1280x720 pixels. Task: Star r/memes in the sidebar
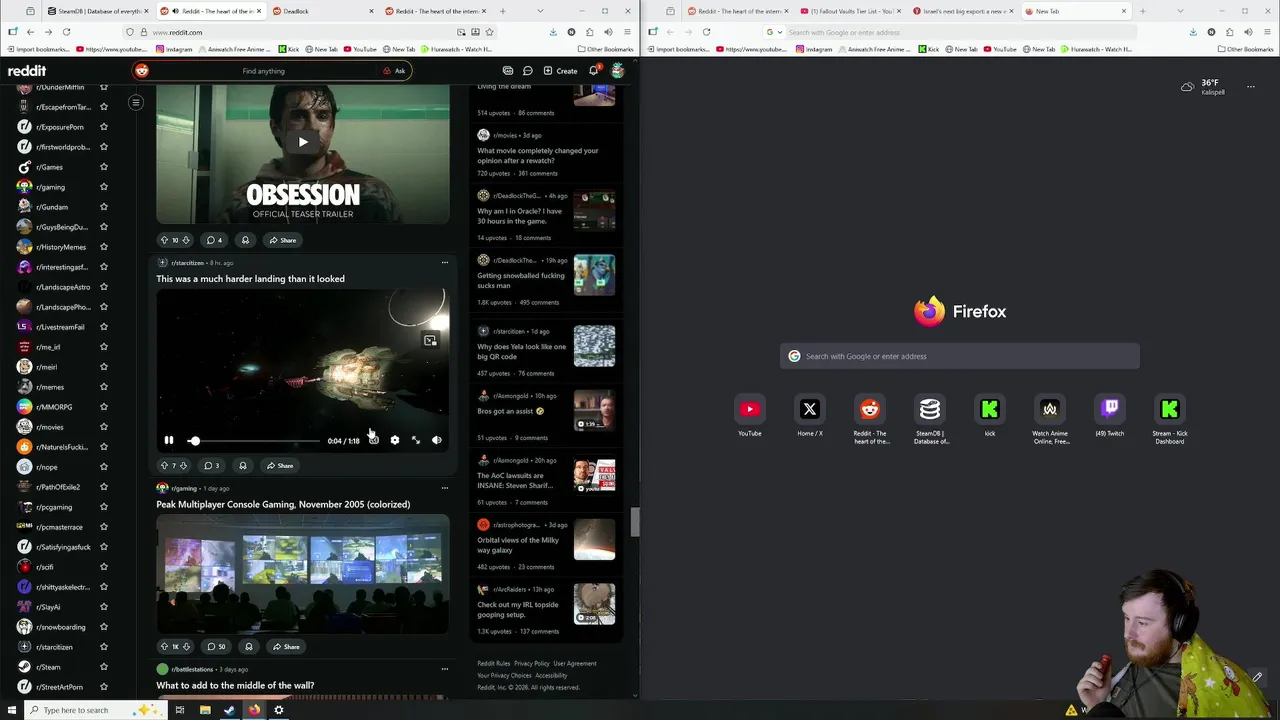[x=103, y=387]
